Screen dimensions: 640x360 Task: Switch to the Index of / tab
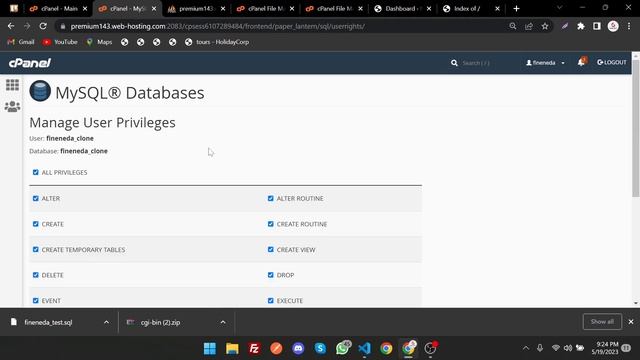point(472,9)
